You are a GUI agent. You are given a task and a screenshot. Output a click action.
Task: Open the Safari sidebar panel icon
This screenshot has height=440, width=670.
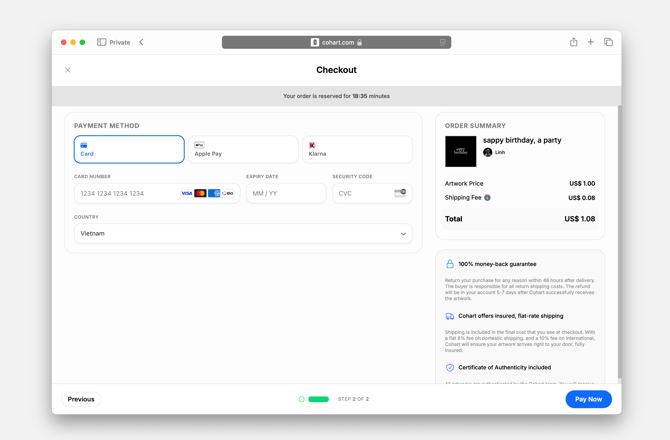pos(102,42)
